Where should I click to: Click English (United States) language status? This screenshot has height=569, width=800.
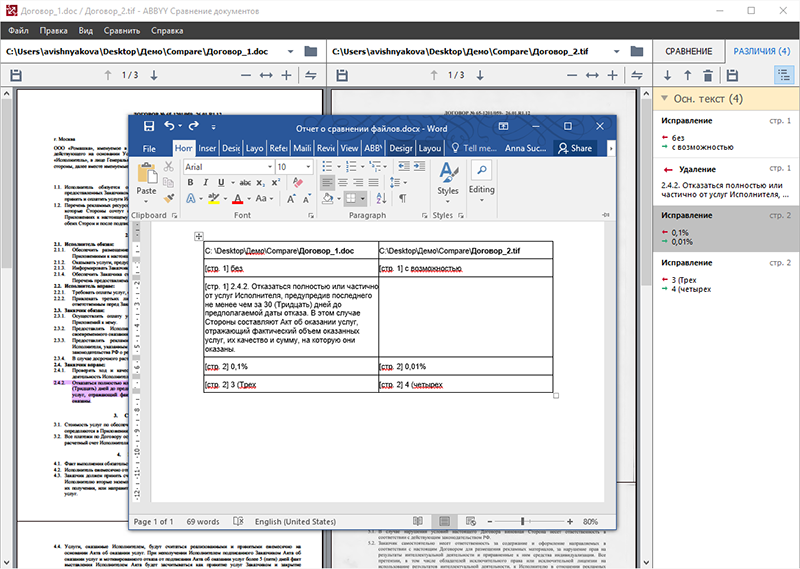click(x=295, y=522)
